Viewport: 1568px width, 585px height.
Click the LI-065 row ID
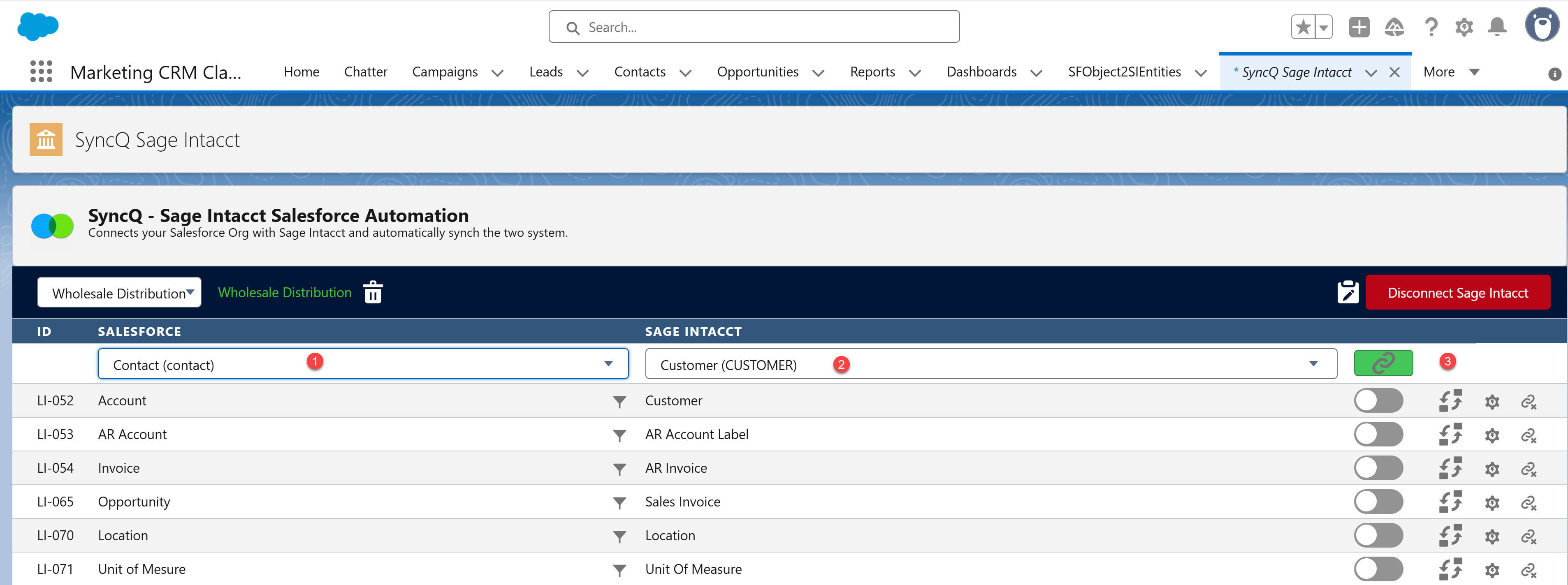pos(55,502)
